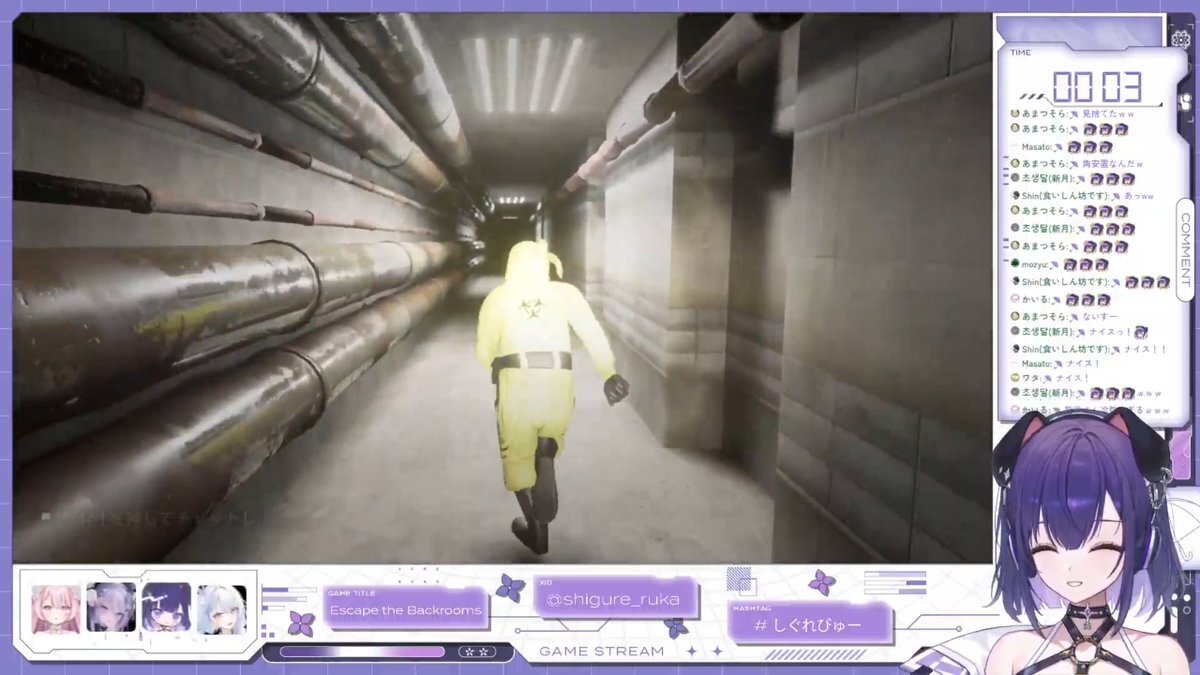Open the @shigure_ruka X ID handle

click(x=615, y=600)
